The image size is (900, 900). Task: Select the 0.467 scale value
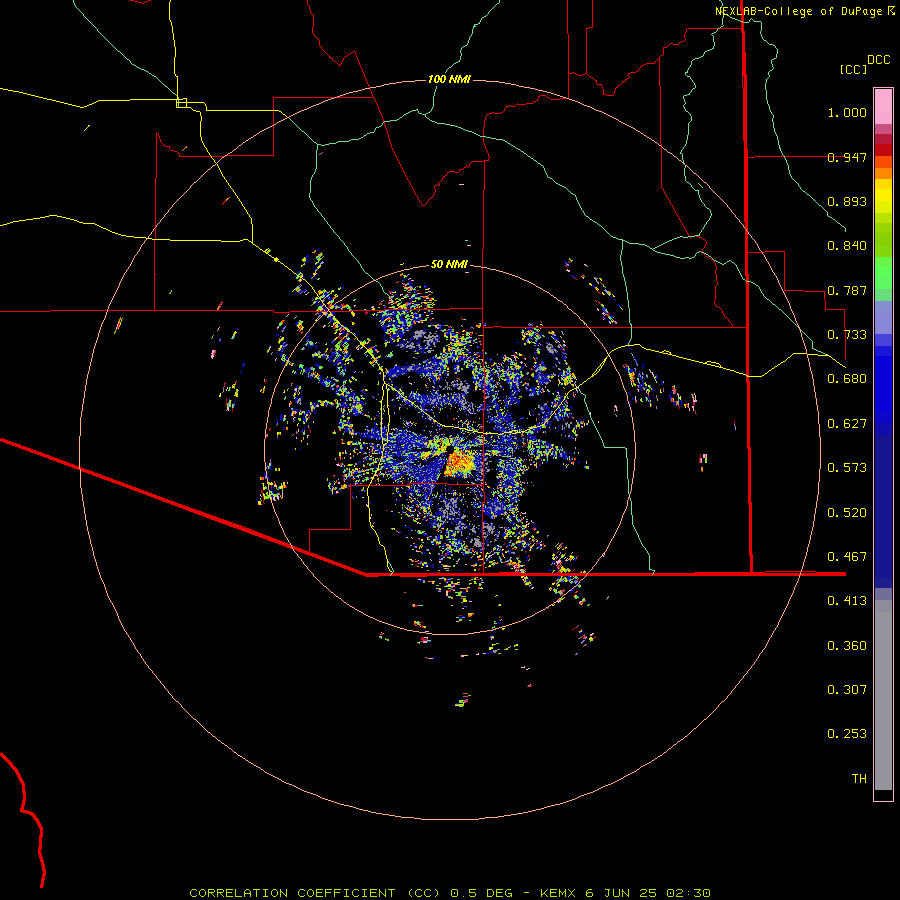pyautogui.click(x=847, y=557)
